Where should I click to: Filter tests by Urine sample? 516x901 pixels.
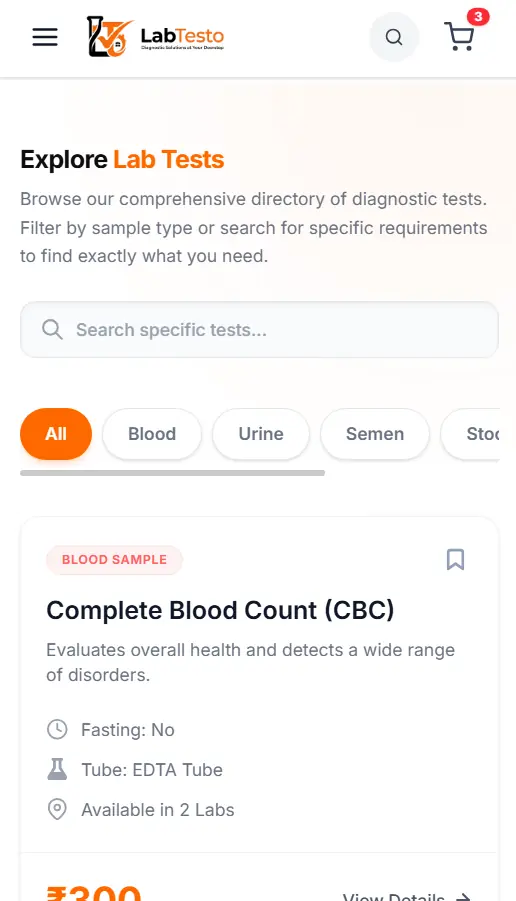coord(261,434)
